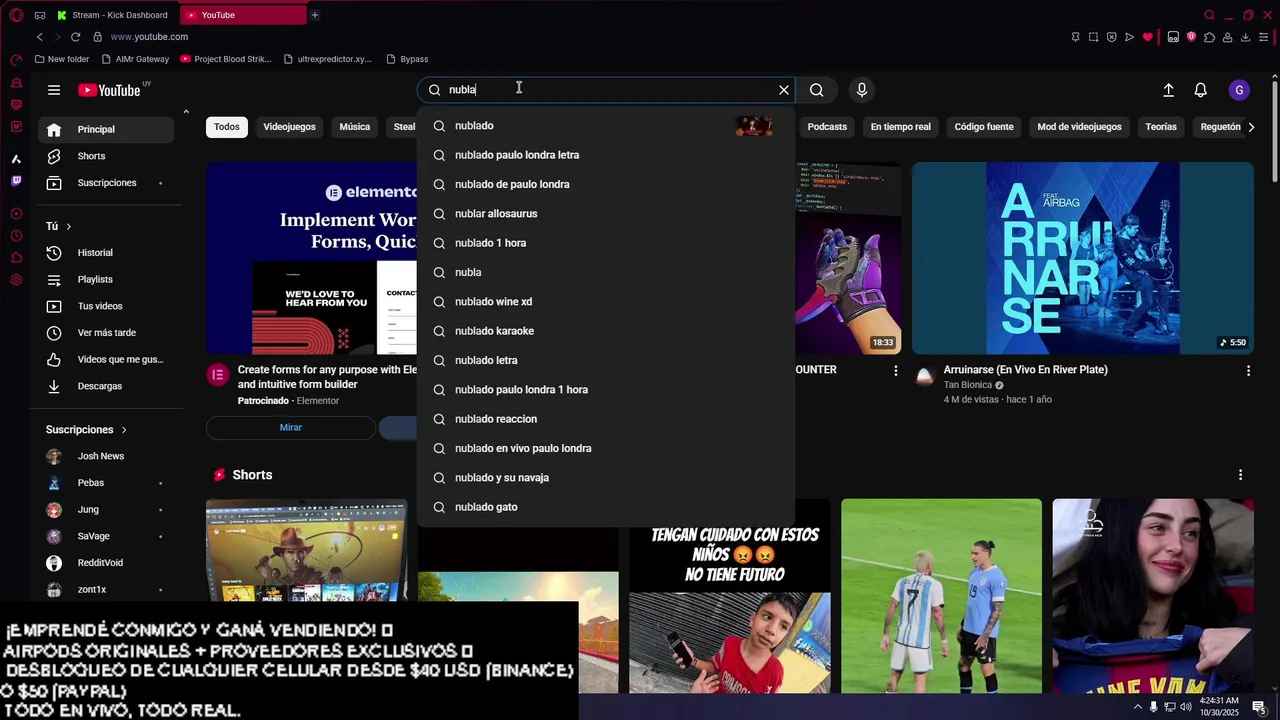This screenshot has width=1280, height=720.
Task: Choose suggestion 'nublado 1 hora'
Action: click(605, 243)
